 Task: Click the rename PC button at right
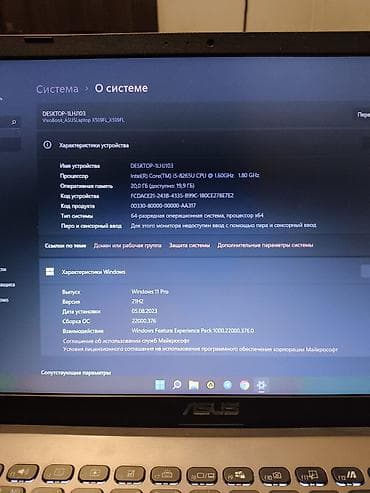point(363,115)
